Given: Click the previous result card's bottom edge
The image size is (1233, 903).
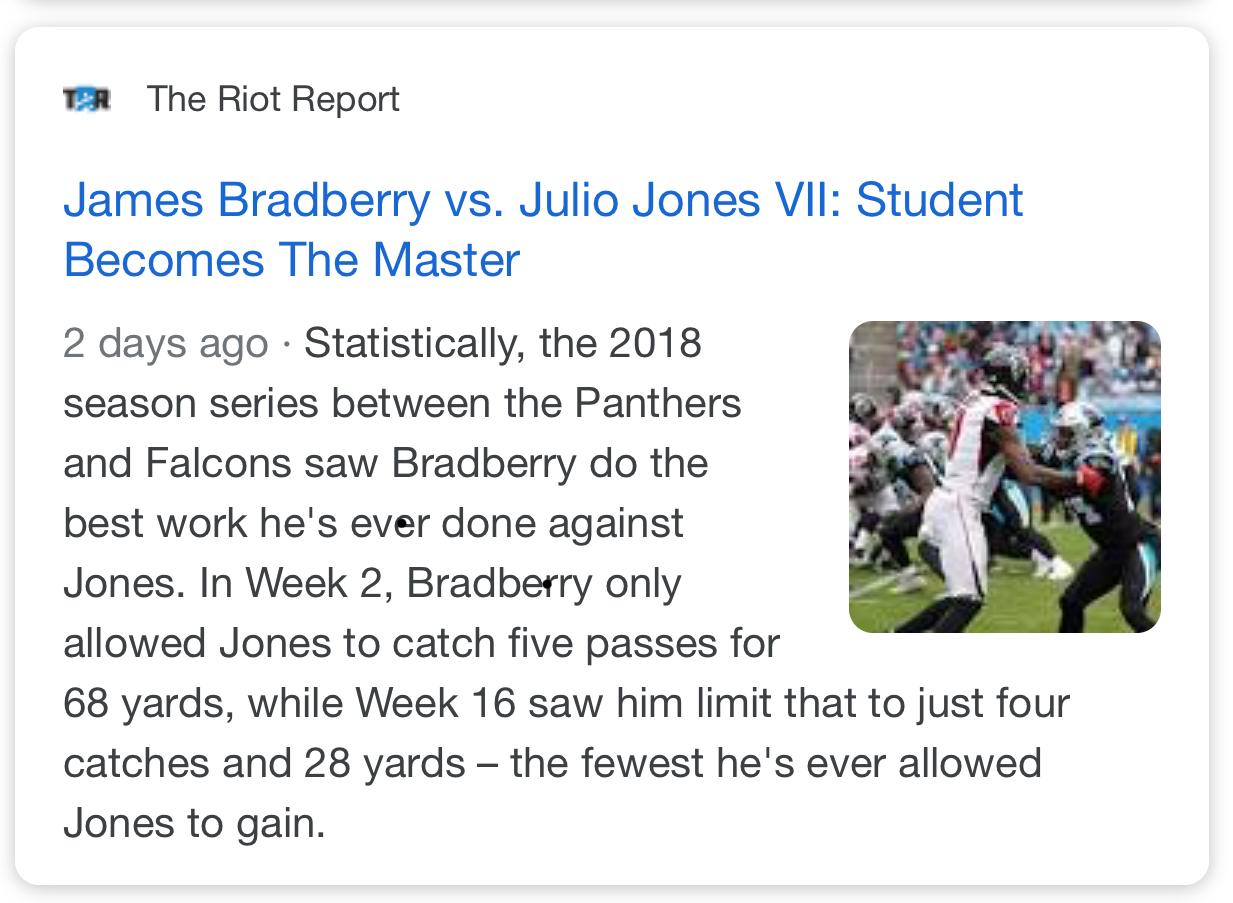Looking at the screenshot, I should [x=610, y=6].
